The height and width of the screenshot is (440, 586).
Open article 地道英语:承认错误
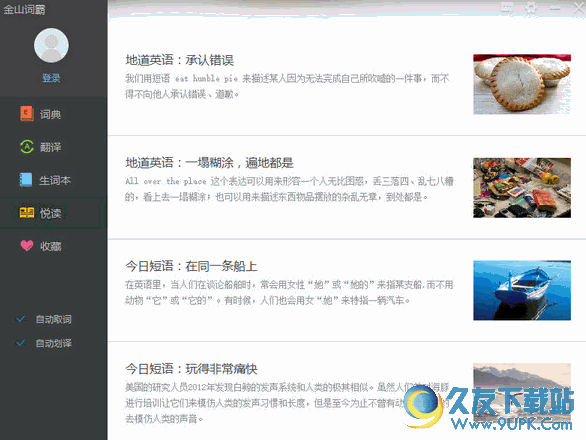point(180,60)
